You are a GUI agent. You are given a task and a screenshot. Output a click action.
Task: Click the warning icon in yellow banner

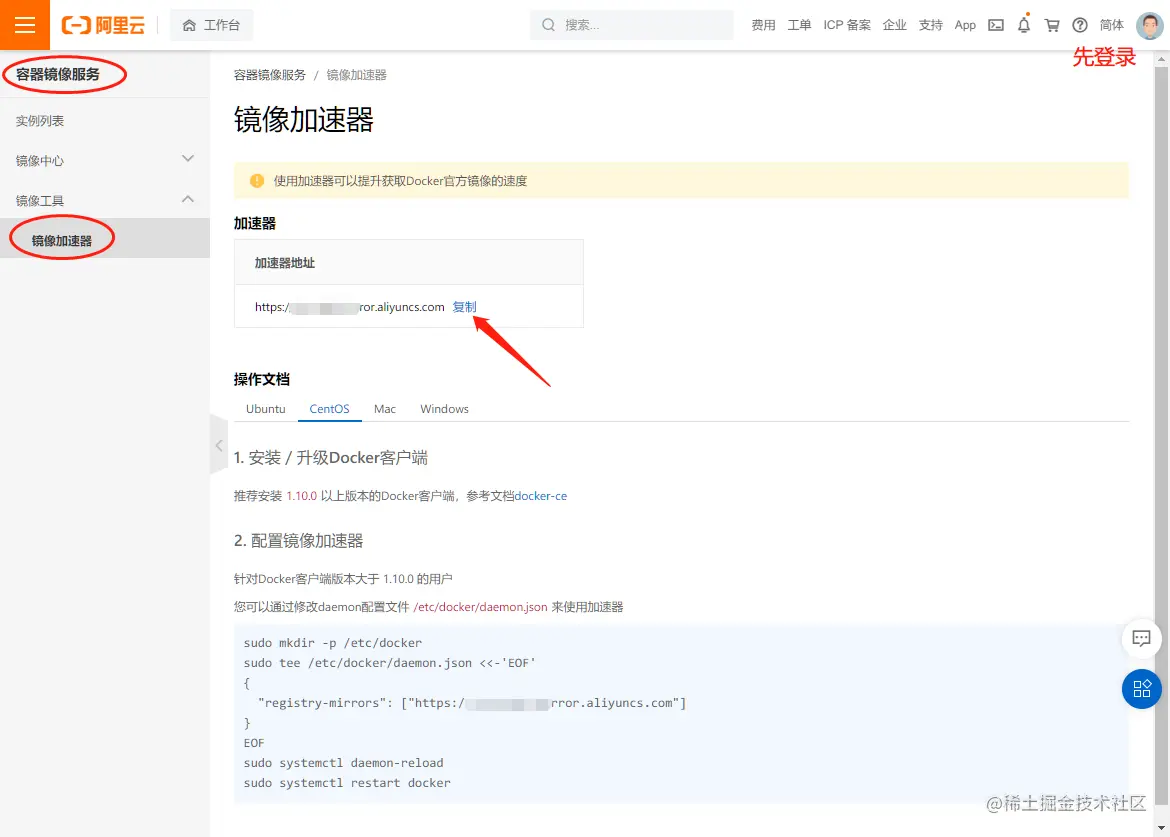point(257,181)
